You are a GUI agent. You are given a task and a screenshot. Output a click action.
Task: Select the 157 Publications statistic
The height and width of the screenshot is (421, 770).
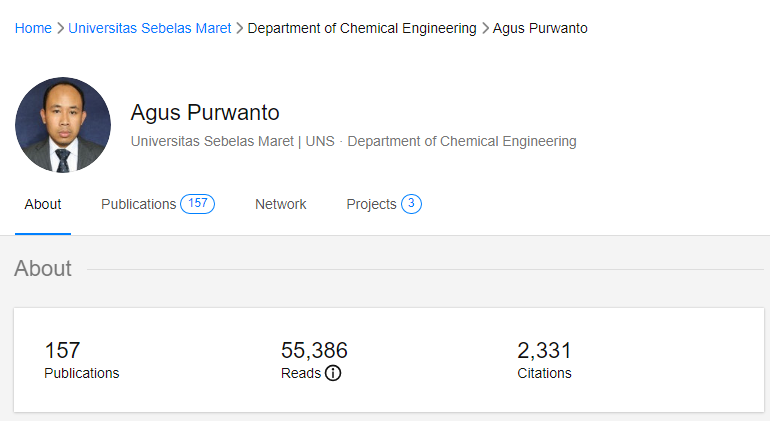tap(81, 360)
